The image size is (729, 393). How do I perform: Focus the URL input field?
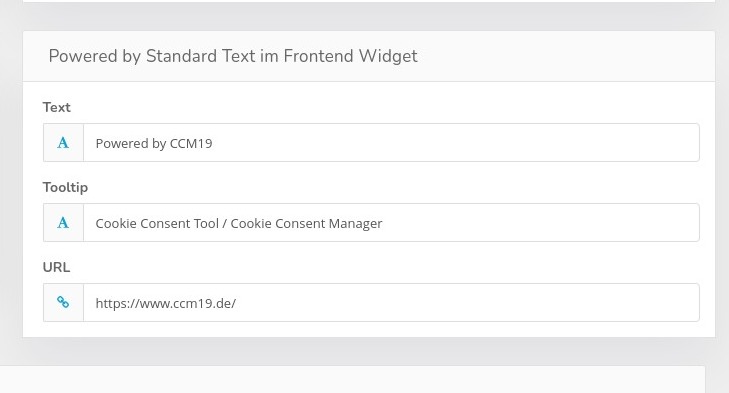click(391, 303)
